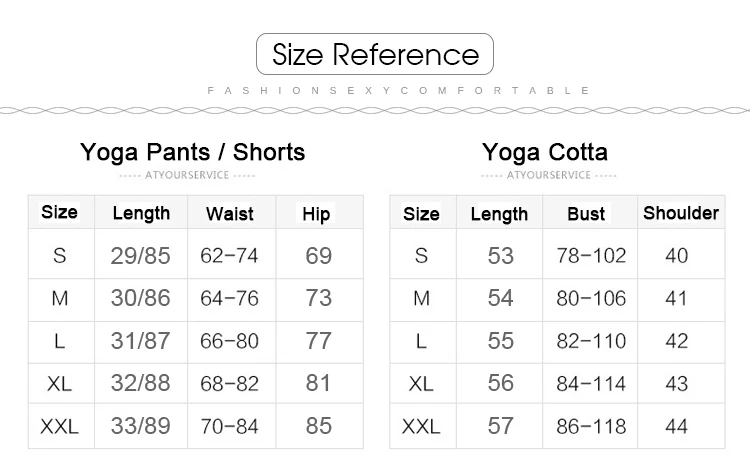The height and width of the screenshot is (458, 750).
Task: Click the Yoga Cotta length value 56
Action: 500,383
